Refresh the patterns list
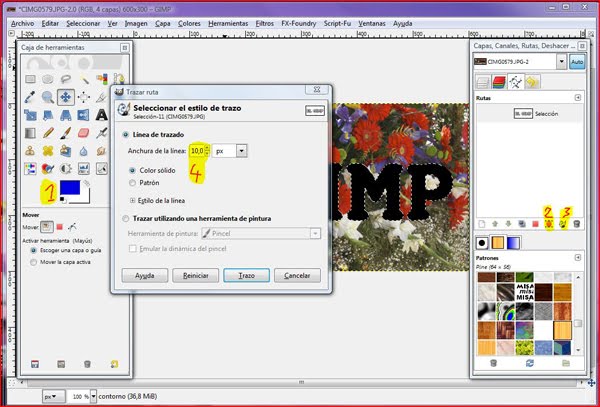 coord(530,363)
